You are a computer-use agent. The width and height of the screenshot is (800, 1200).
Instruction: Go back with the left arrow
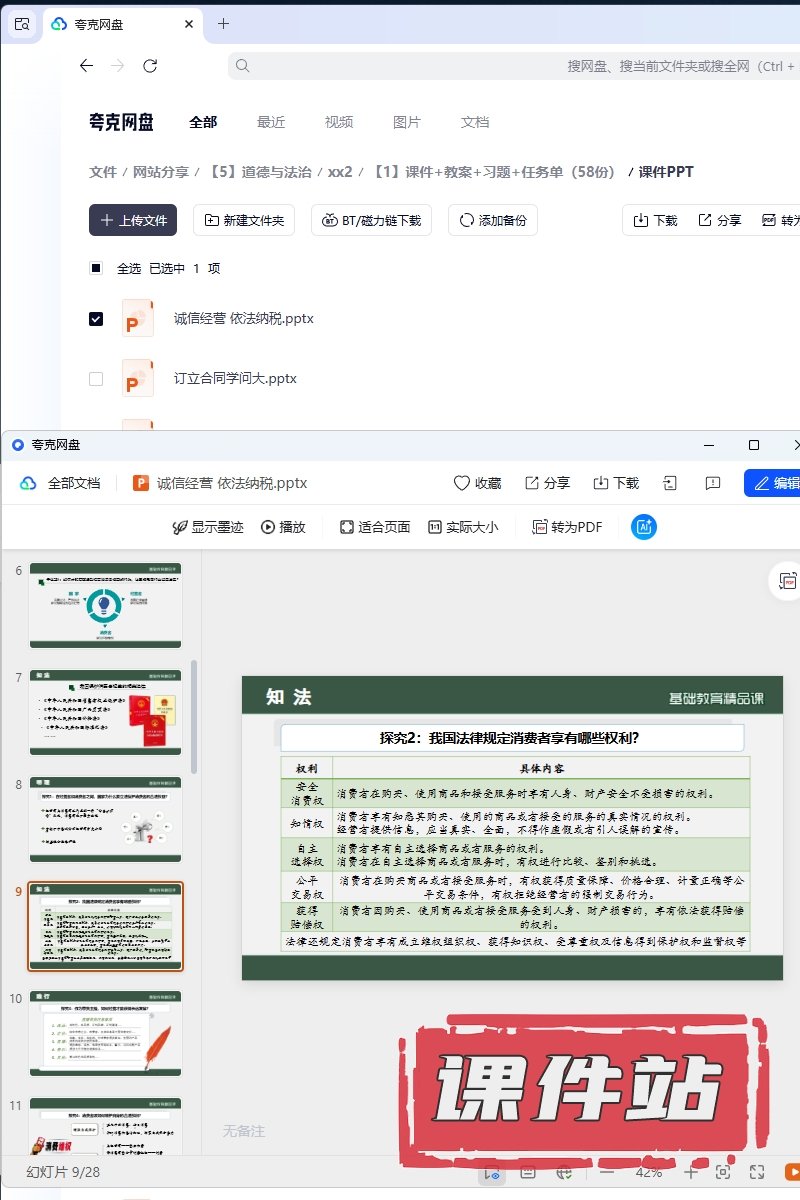tap(87, 66)
